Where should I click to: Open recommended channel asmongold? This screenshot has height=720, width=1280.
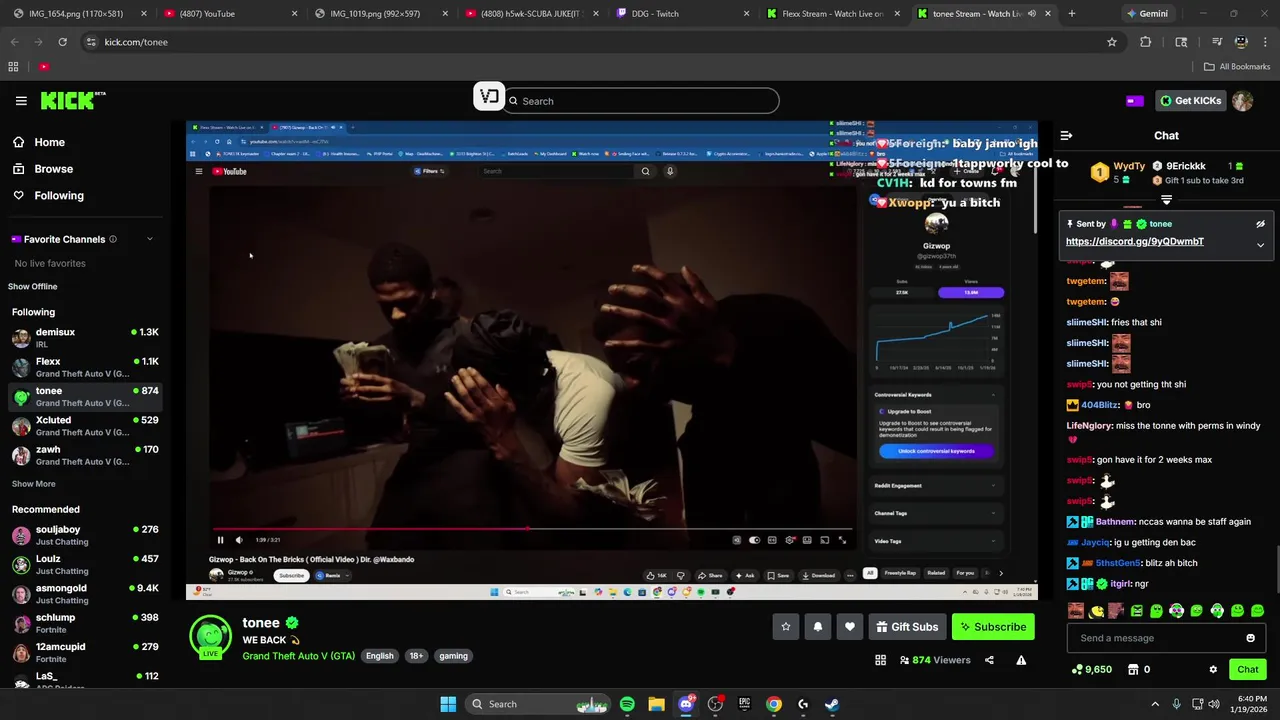[85, 594]
